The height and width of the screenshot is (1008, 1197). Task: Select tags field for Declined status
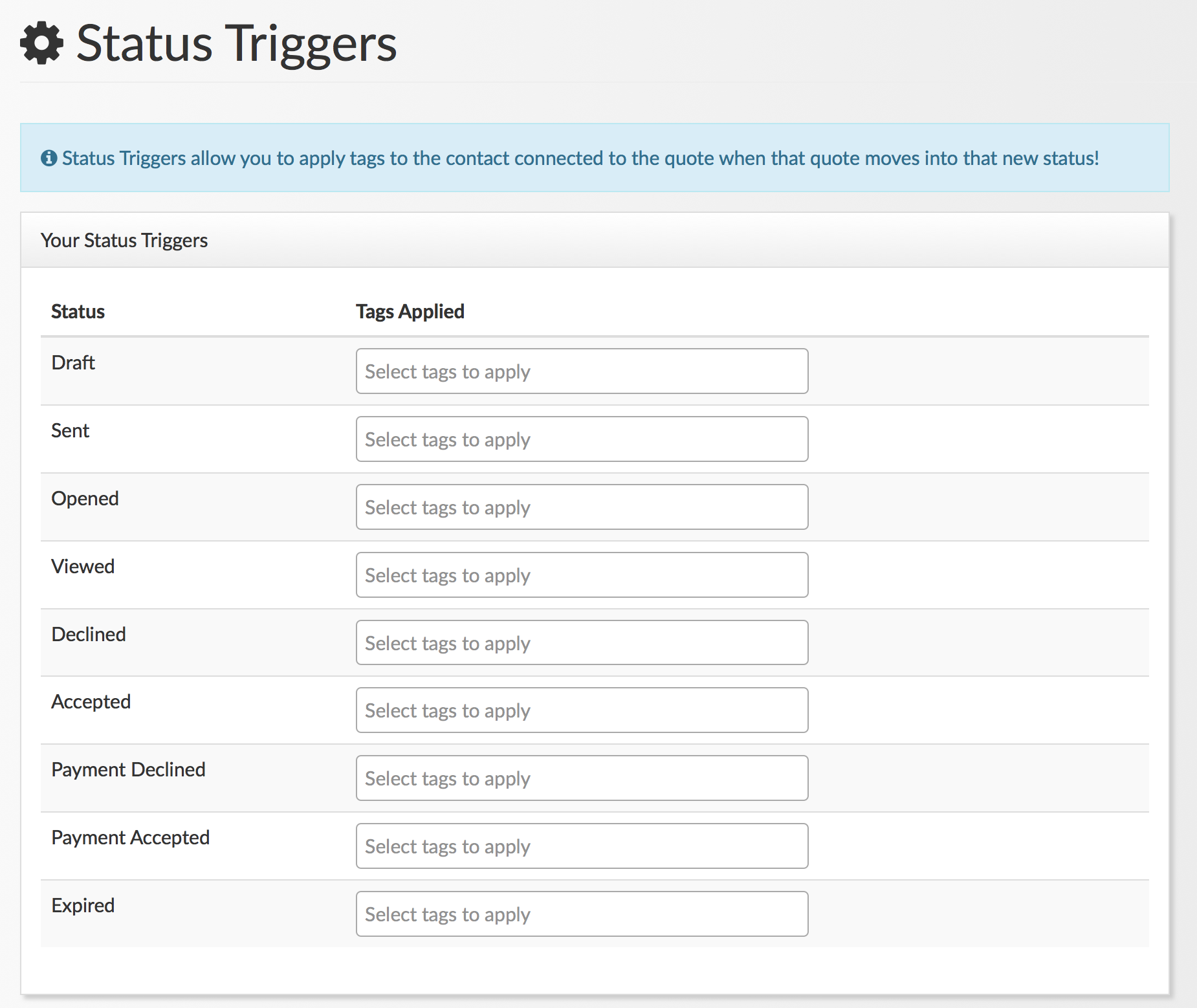581,643
